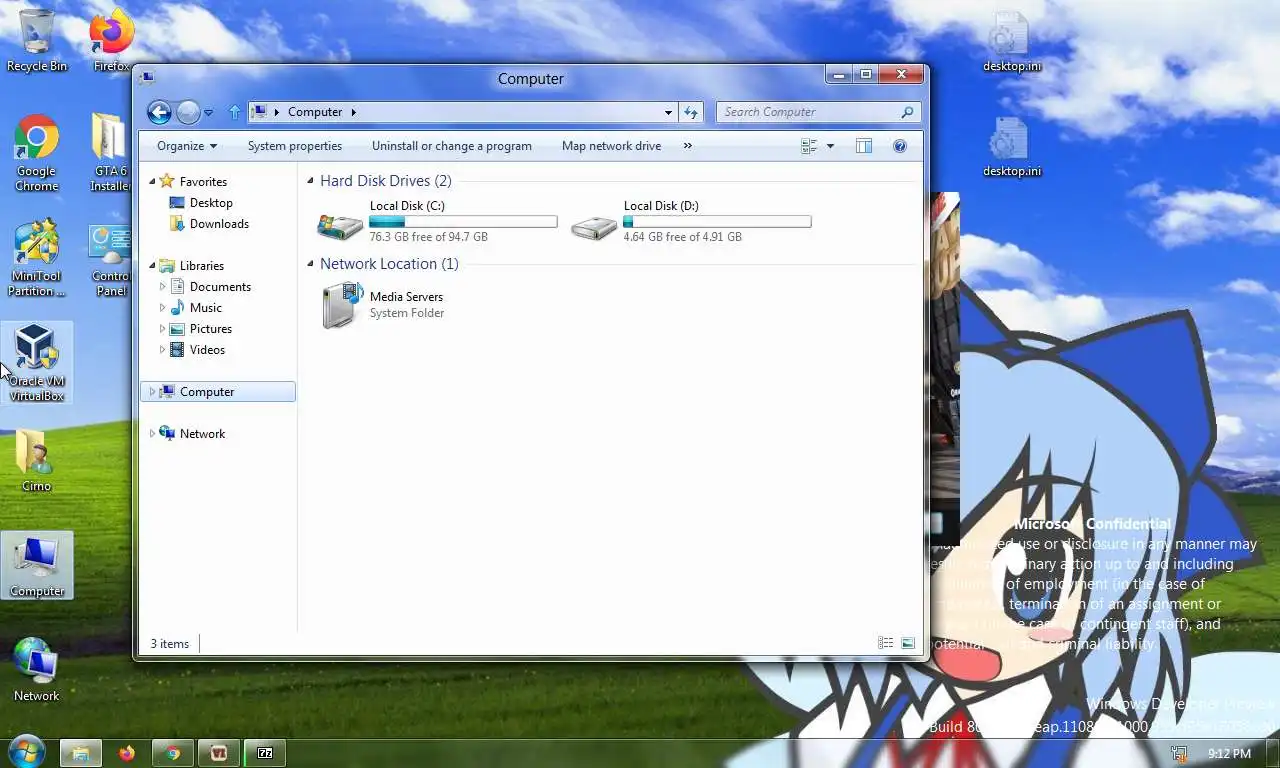Collapse the Favorites tree section
1280x768 pixels.
153,181
